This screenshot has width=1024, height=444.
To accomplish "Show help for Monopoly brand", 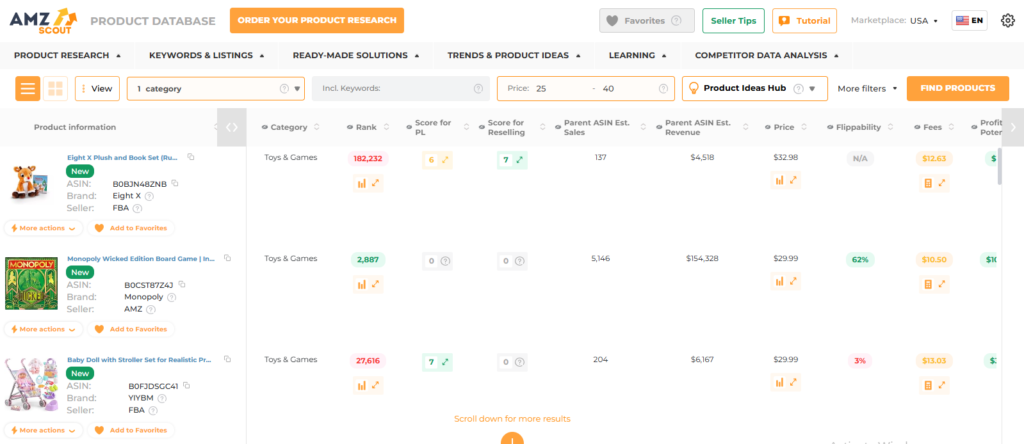I will [x=172, y=297].
